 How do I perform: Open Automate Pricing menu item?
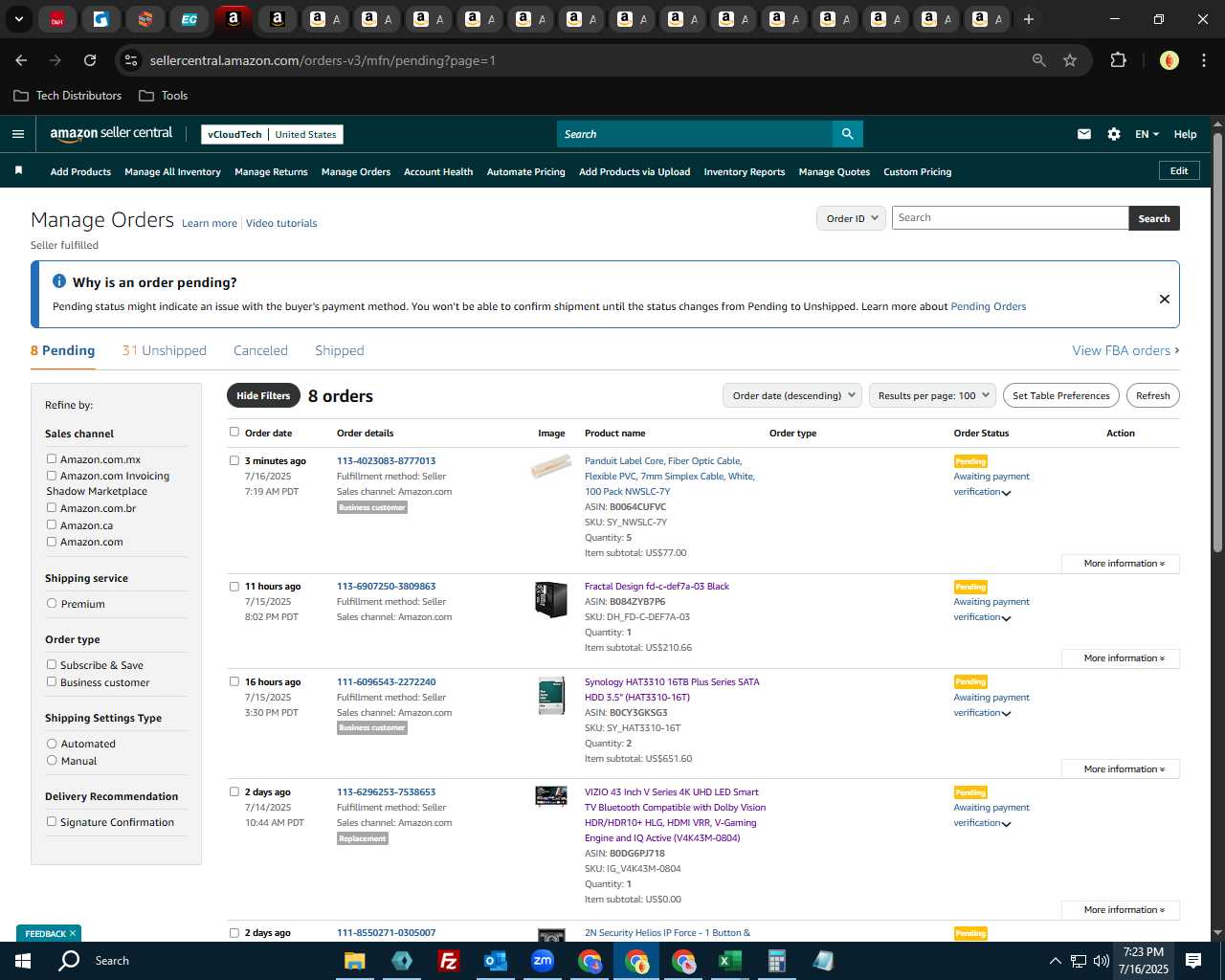[x=526, y=171]
